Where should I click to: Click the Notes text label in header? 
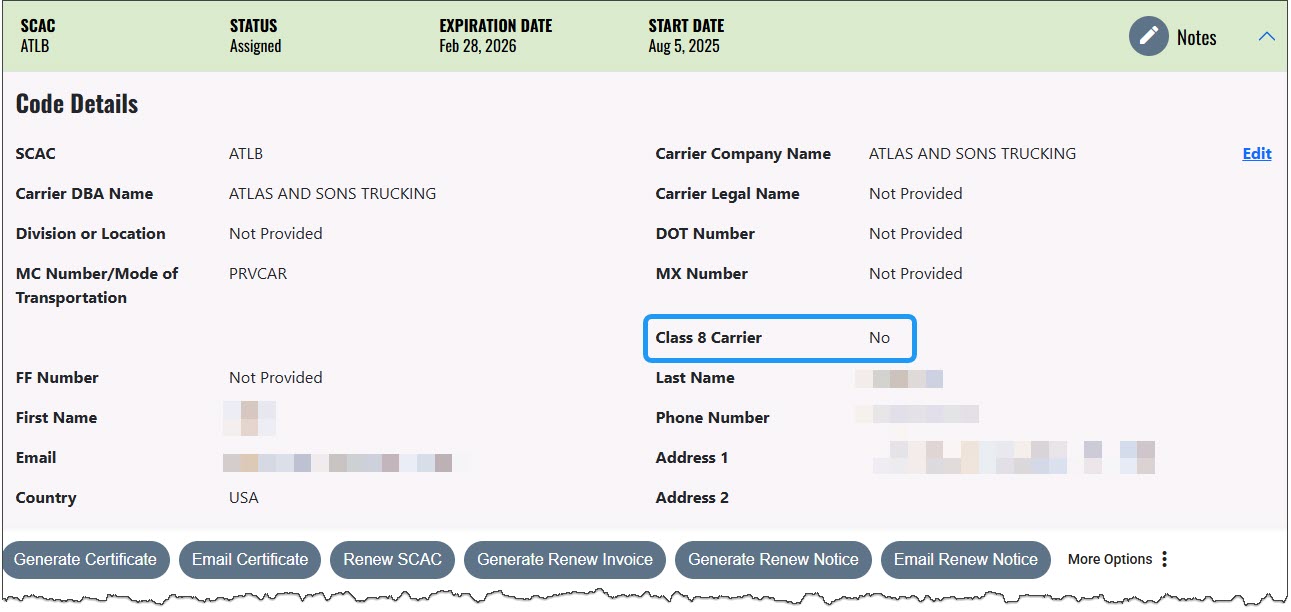tap(1196, 38)
